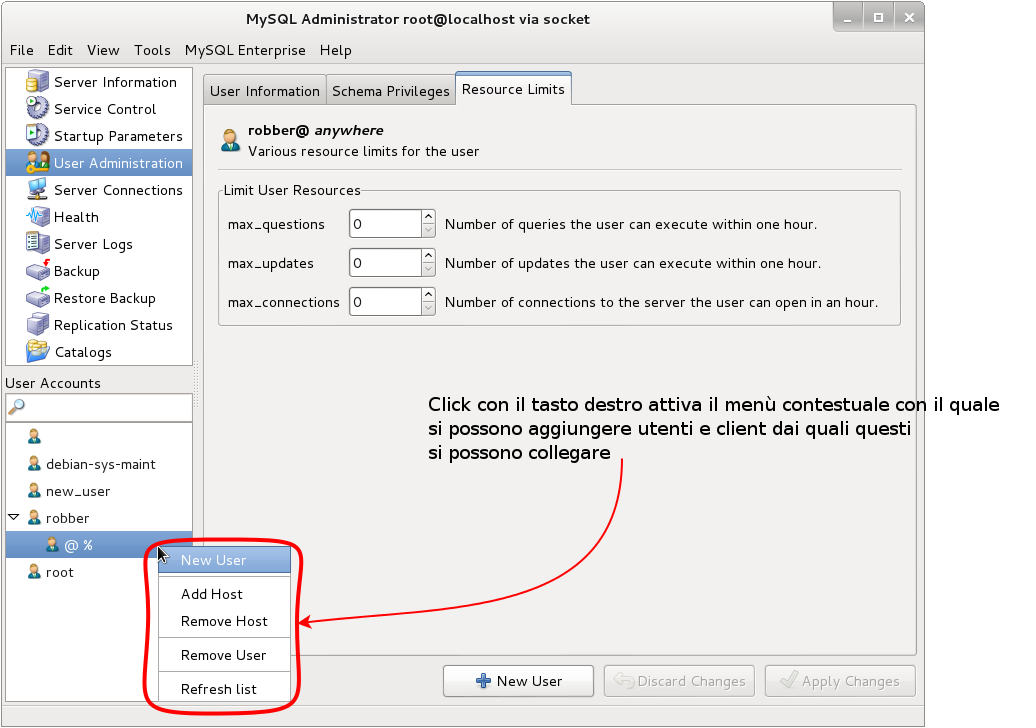This screenshot has width=1036, height=728.
Task: Click the Startup Parameters icon
Action: pos(37,135)
